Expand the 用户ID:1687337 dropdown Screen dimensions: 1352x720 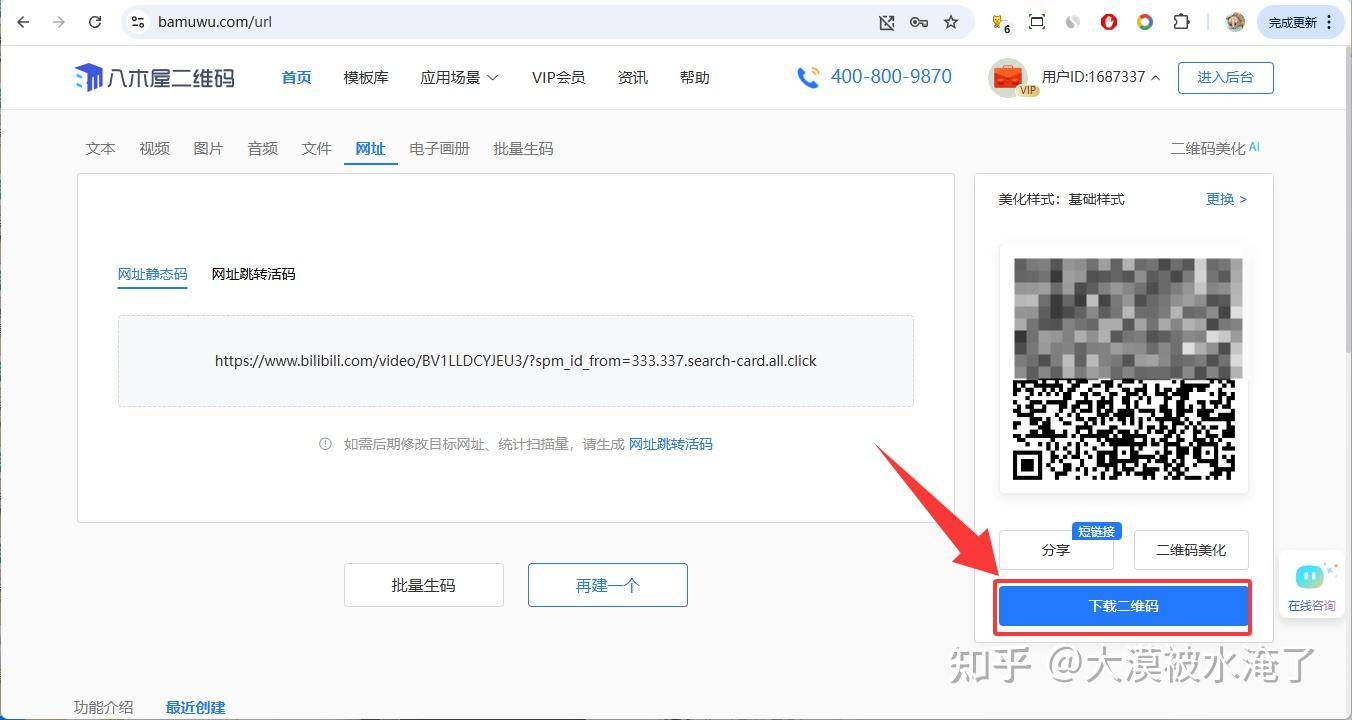pos(1101,77)
